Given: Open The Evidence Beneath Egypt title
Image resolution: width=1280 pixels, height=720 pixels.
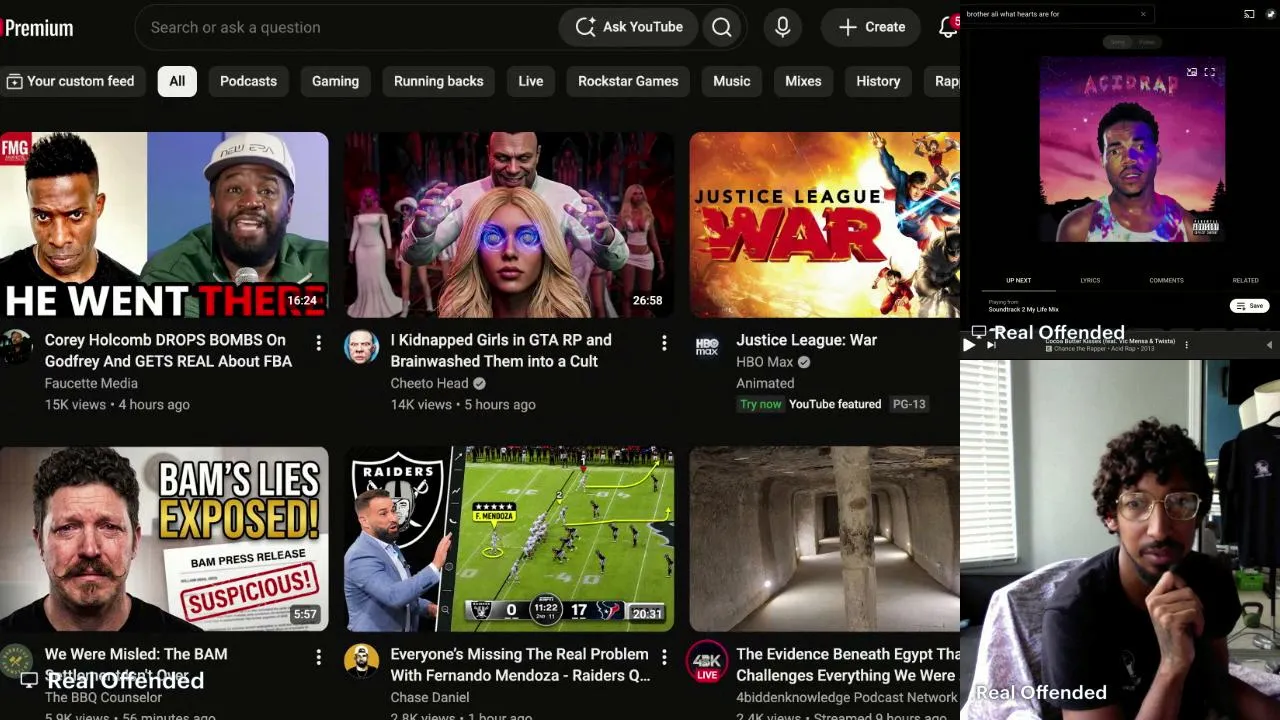Looking at the screenshot, I should 848,664.
